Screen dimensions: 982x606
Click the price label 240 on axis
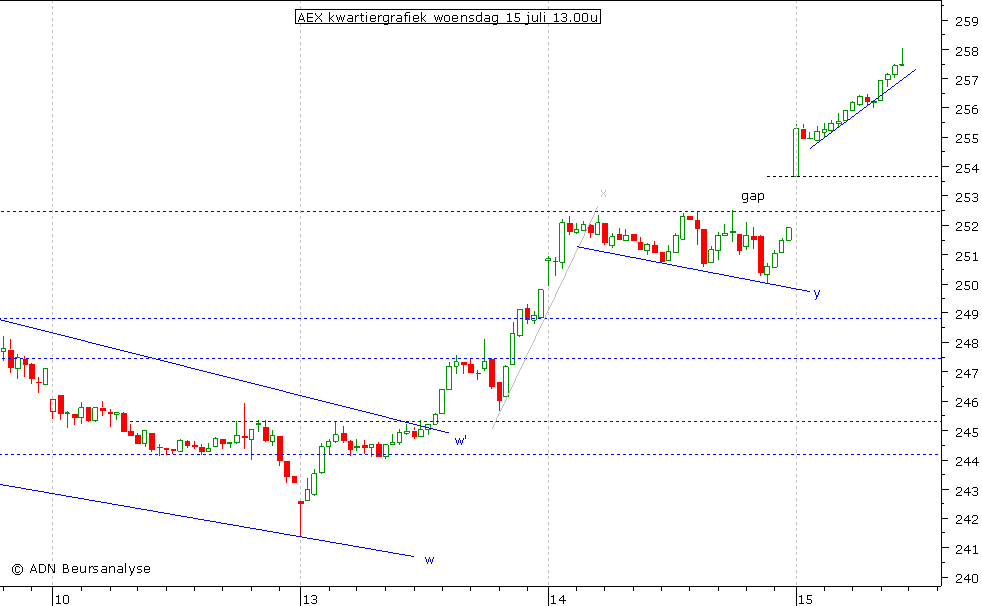(x=966, y=578)
